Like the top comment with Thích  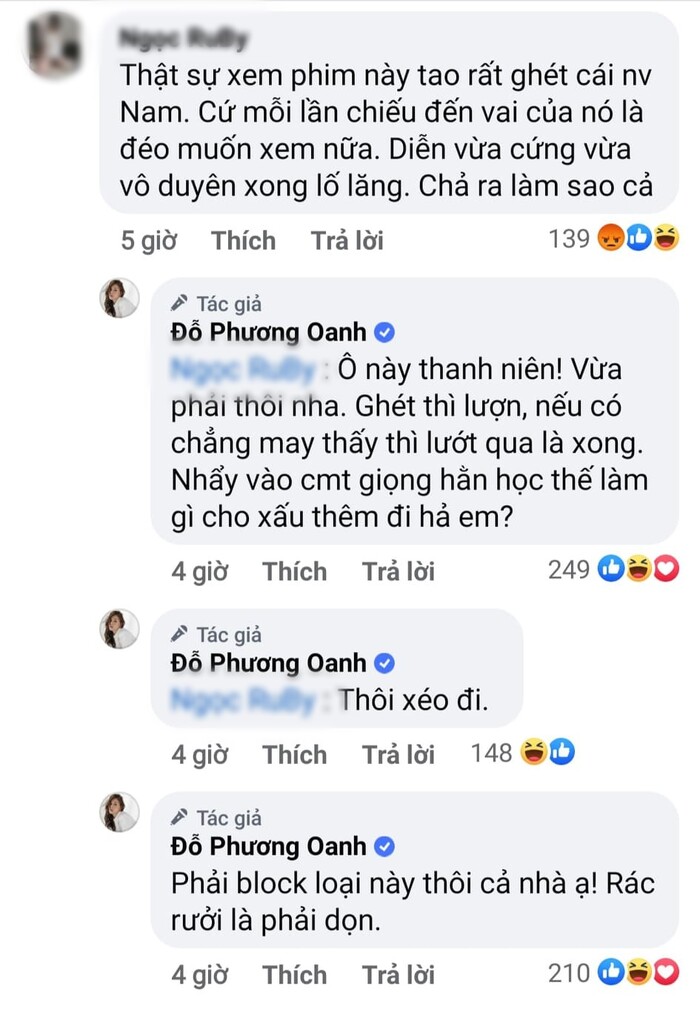point(243,240)
